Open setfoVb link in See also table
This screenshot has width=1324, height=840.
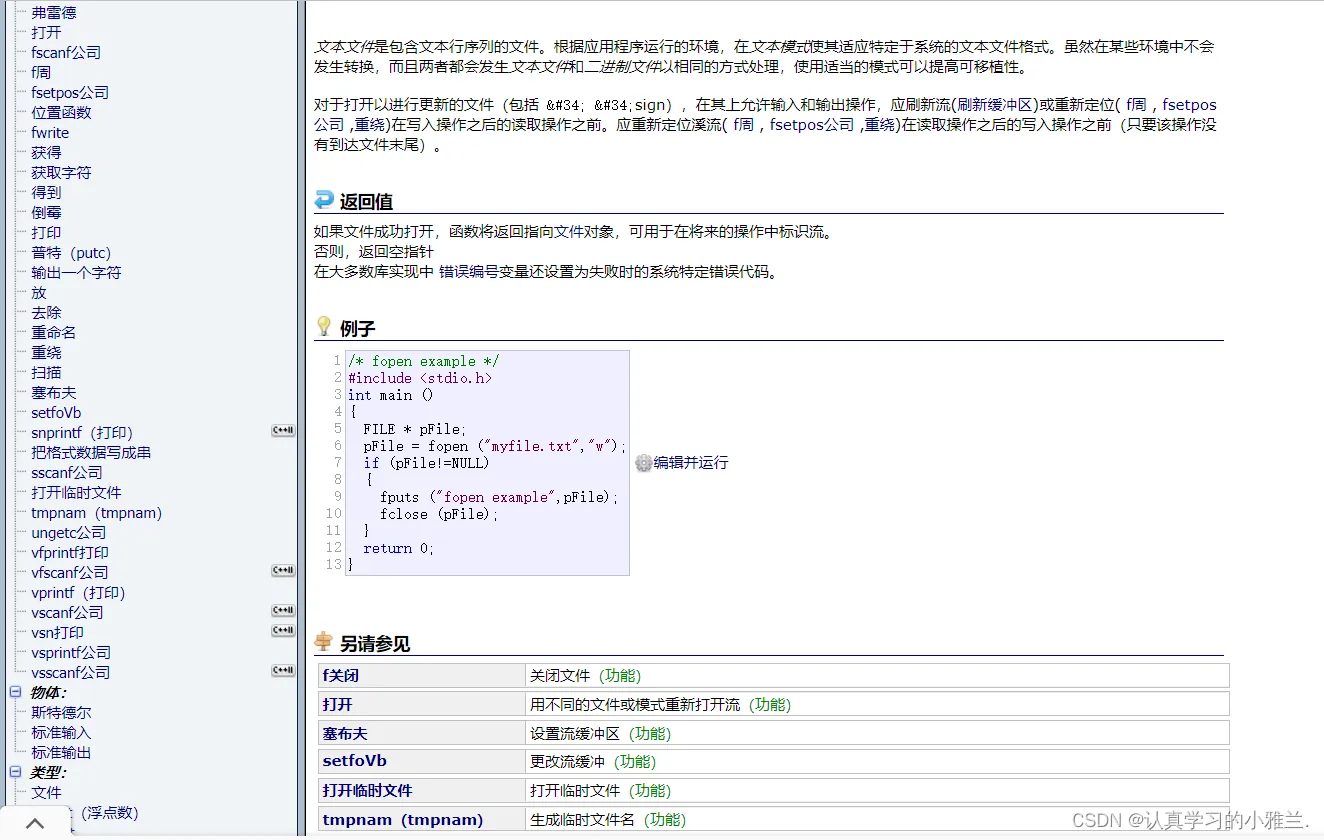click(x=354, y=762)
